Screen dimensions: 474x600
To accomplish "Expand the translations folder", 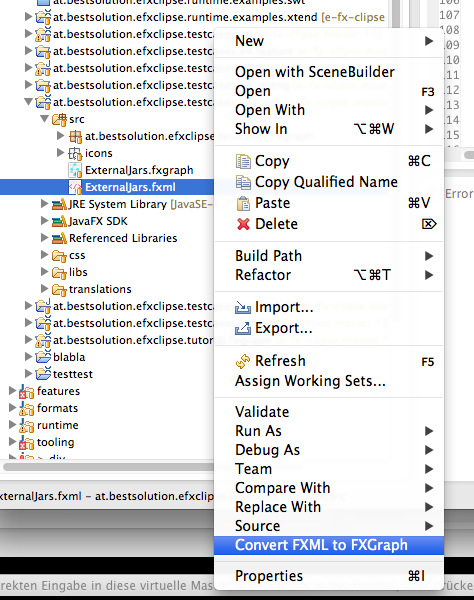I will 45,289.
